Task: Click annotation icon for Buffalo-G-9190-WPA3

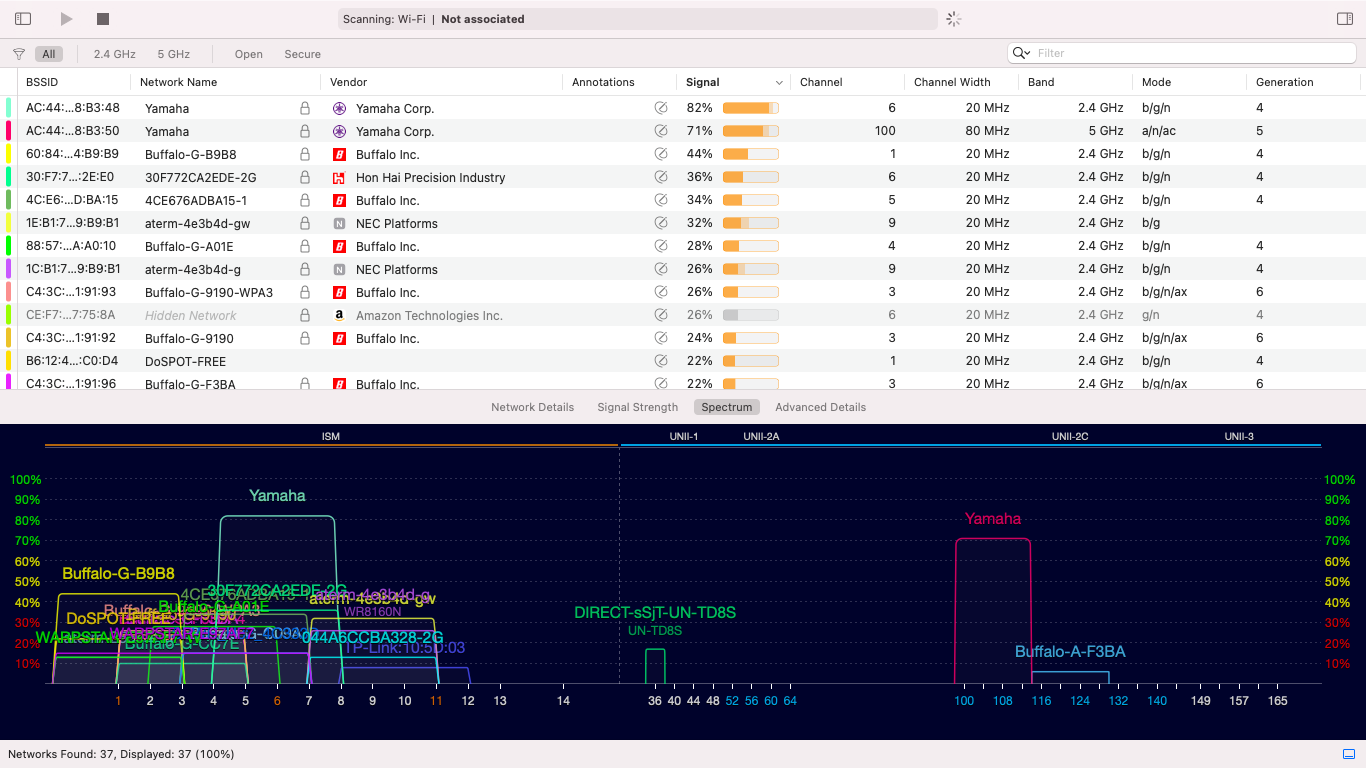Action: (660, 292)
